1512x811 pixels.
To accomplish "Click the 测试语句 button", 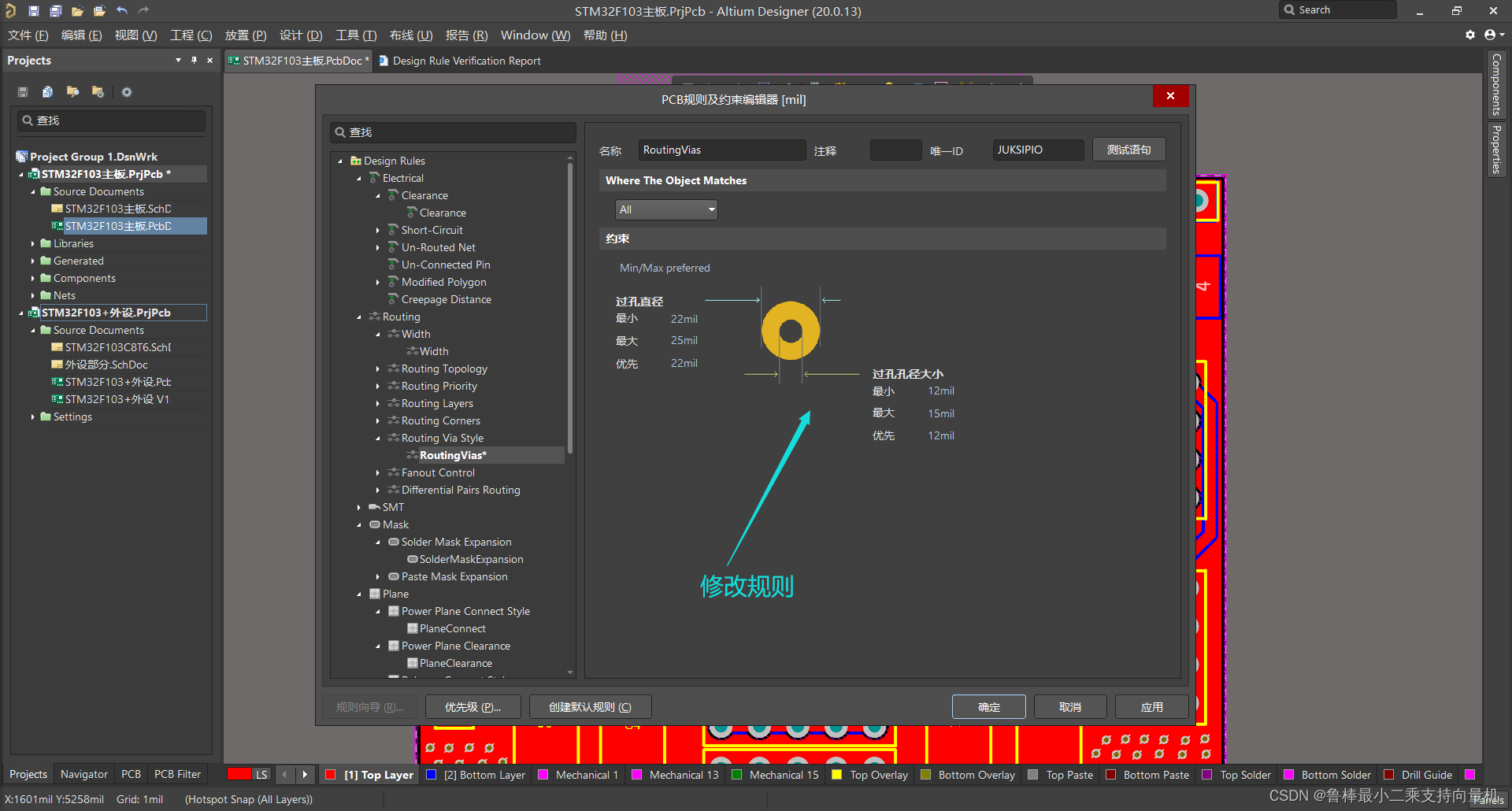I will (x=1129, y=150).
